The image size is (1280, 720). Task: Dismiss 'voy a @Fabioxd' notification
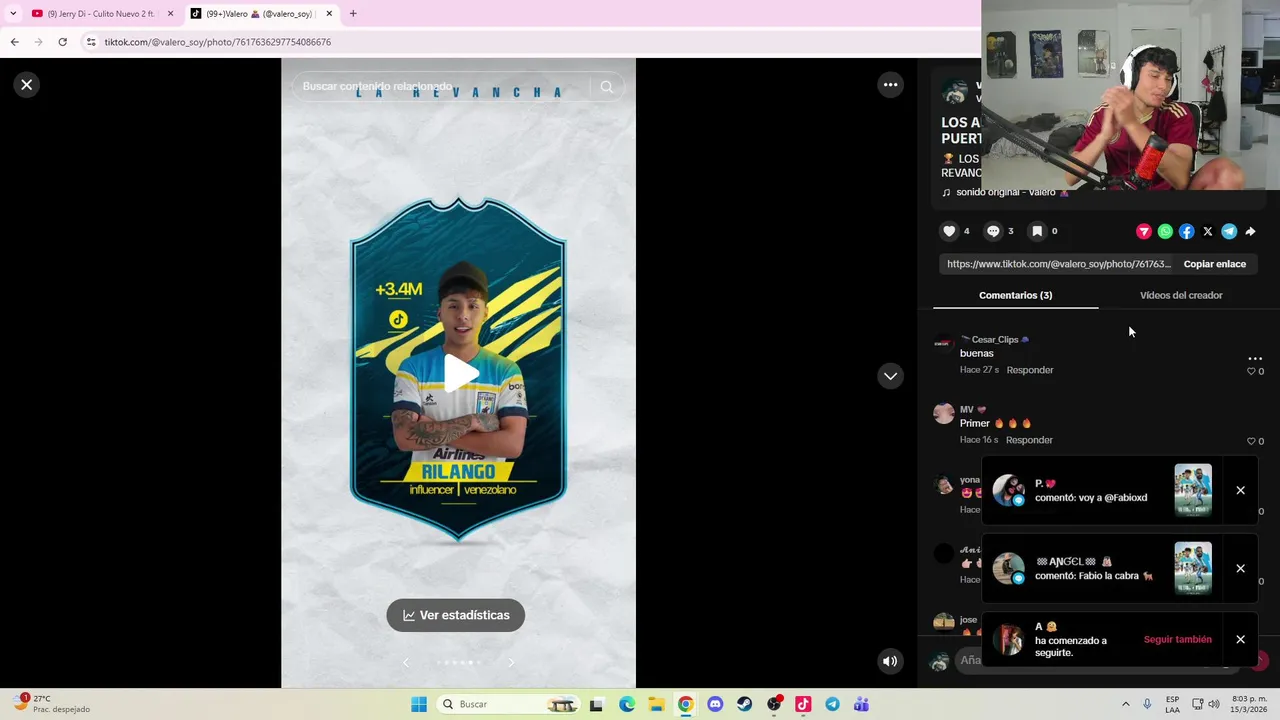tap(1240, 490)
